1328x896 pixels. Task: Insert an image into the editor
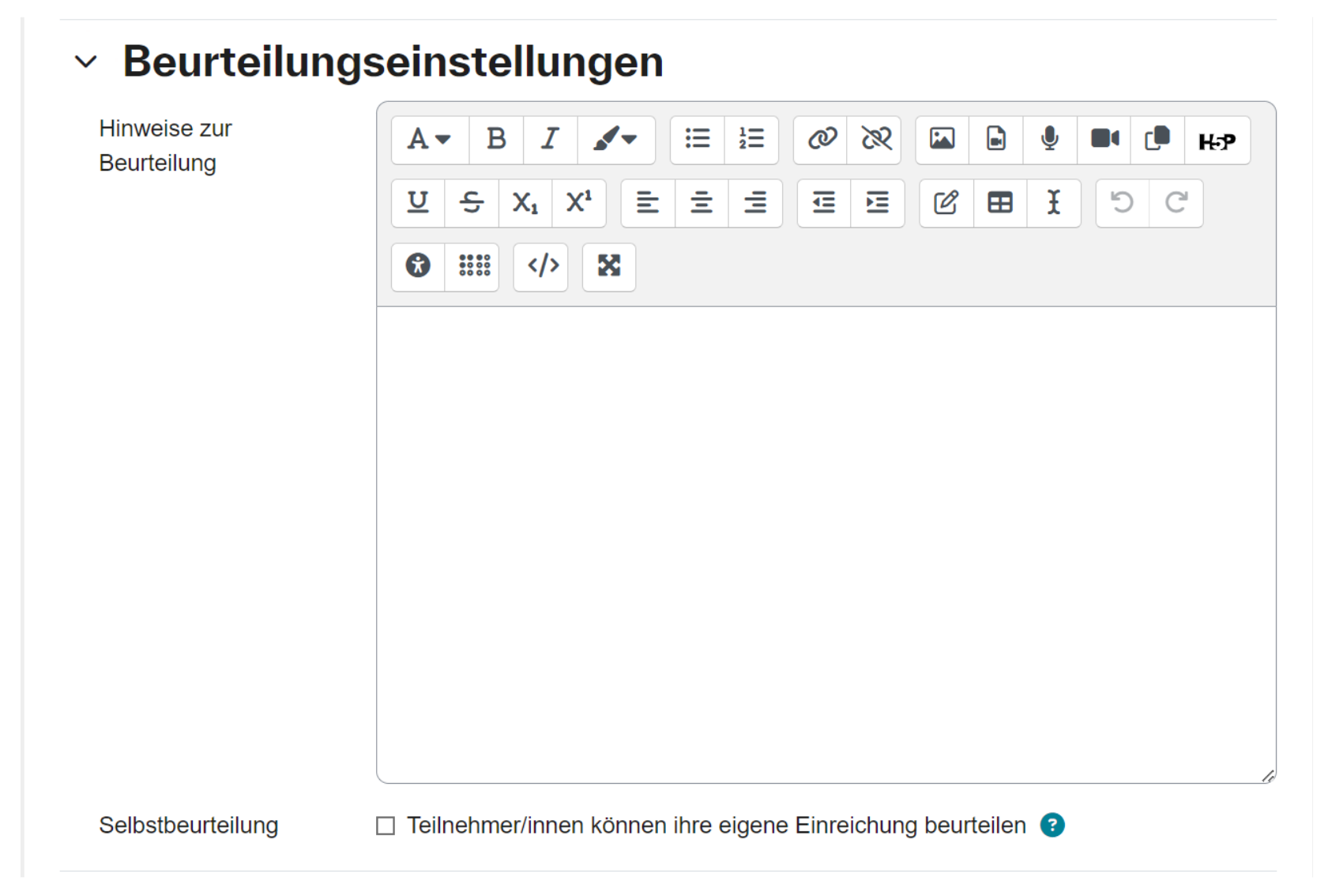[942, 140]
